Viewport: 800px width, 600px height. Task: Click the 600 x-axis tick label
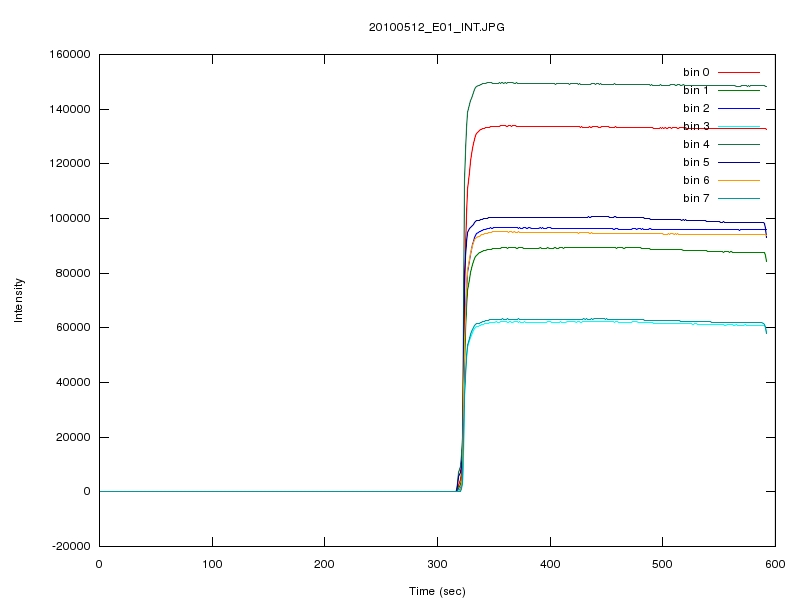pyautogui.click(x=775, y=564)
